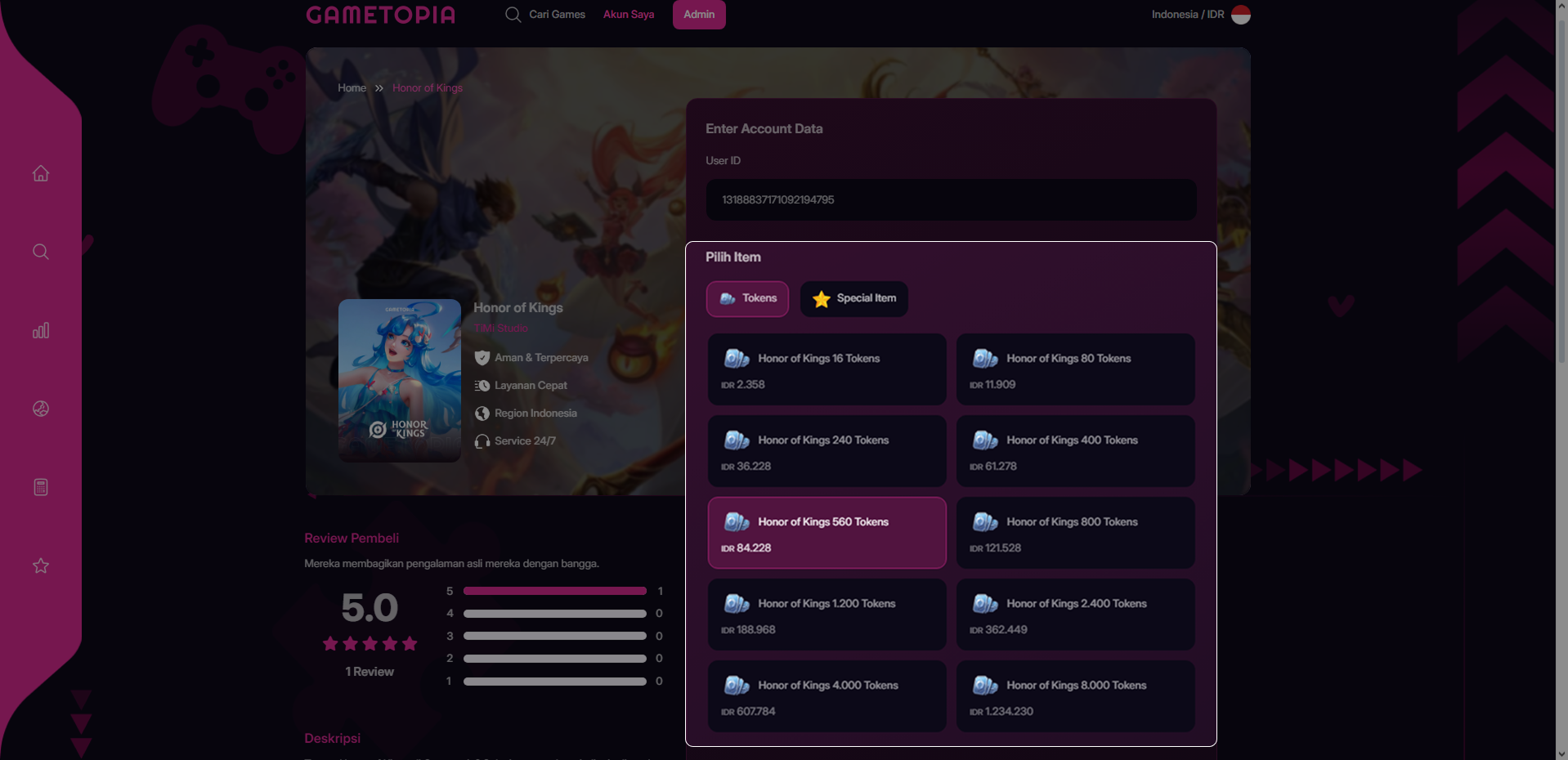The height and width of the screenshot is (760, 1568).
Task: Click the GAMETOPIA logo
Action: click(380, 15)
